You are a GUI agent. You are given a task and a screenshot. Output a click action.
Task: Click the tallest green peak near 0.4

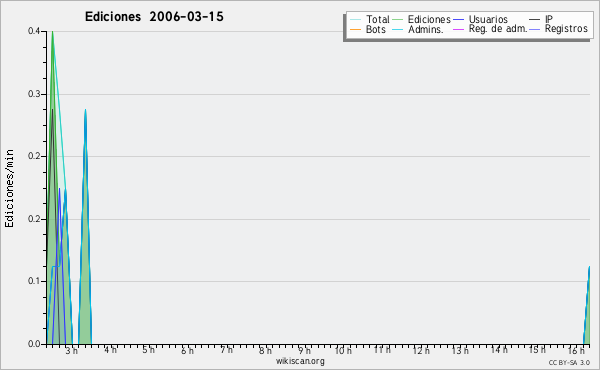(x=52, y=32)
